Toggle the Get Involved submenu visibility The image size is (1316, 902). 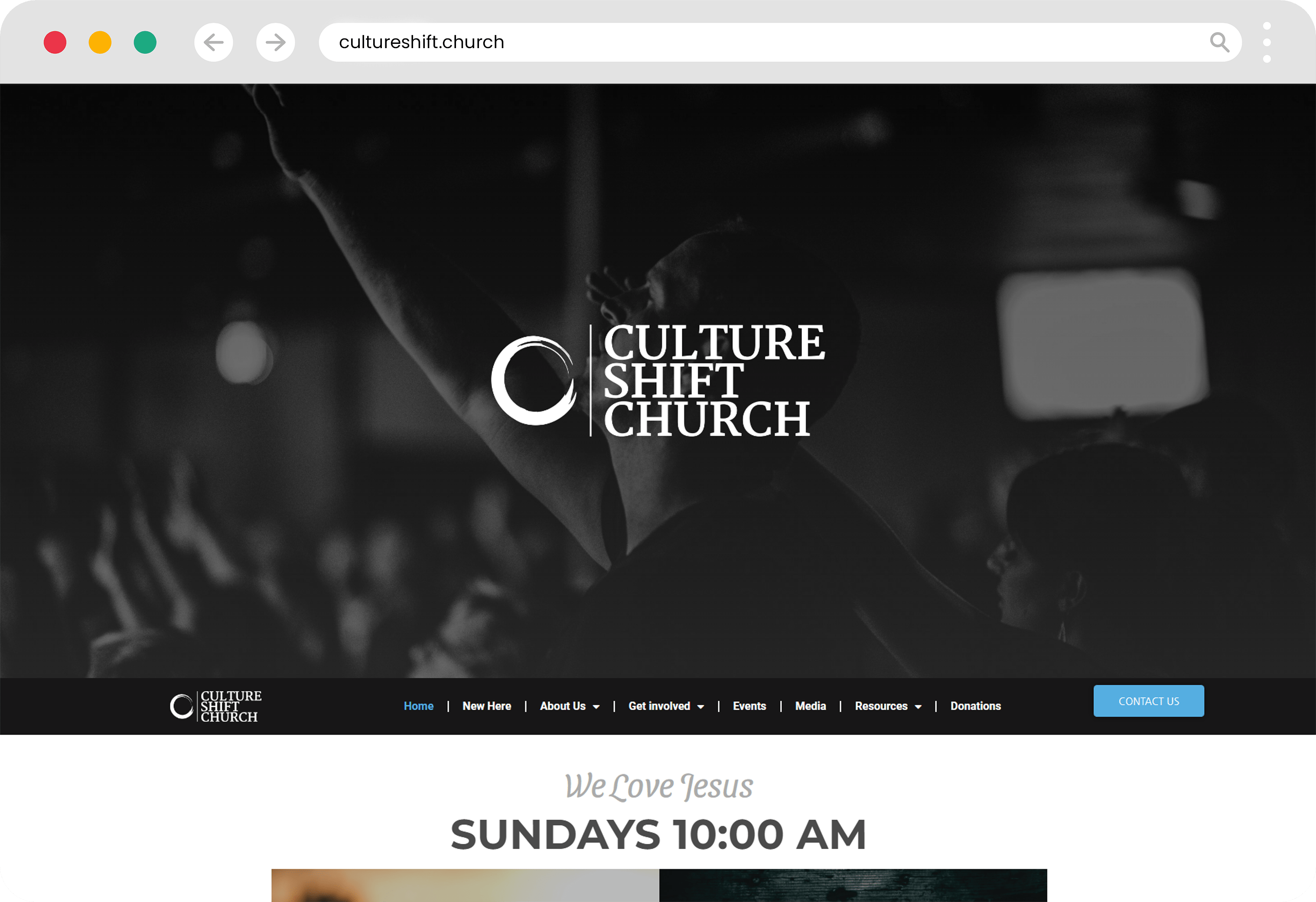click(x=666, y=705)
